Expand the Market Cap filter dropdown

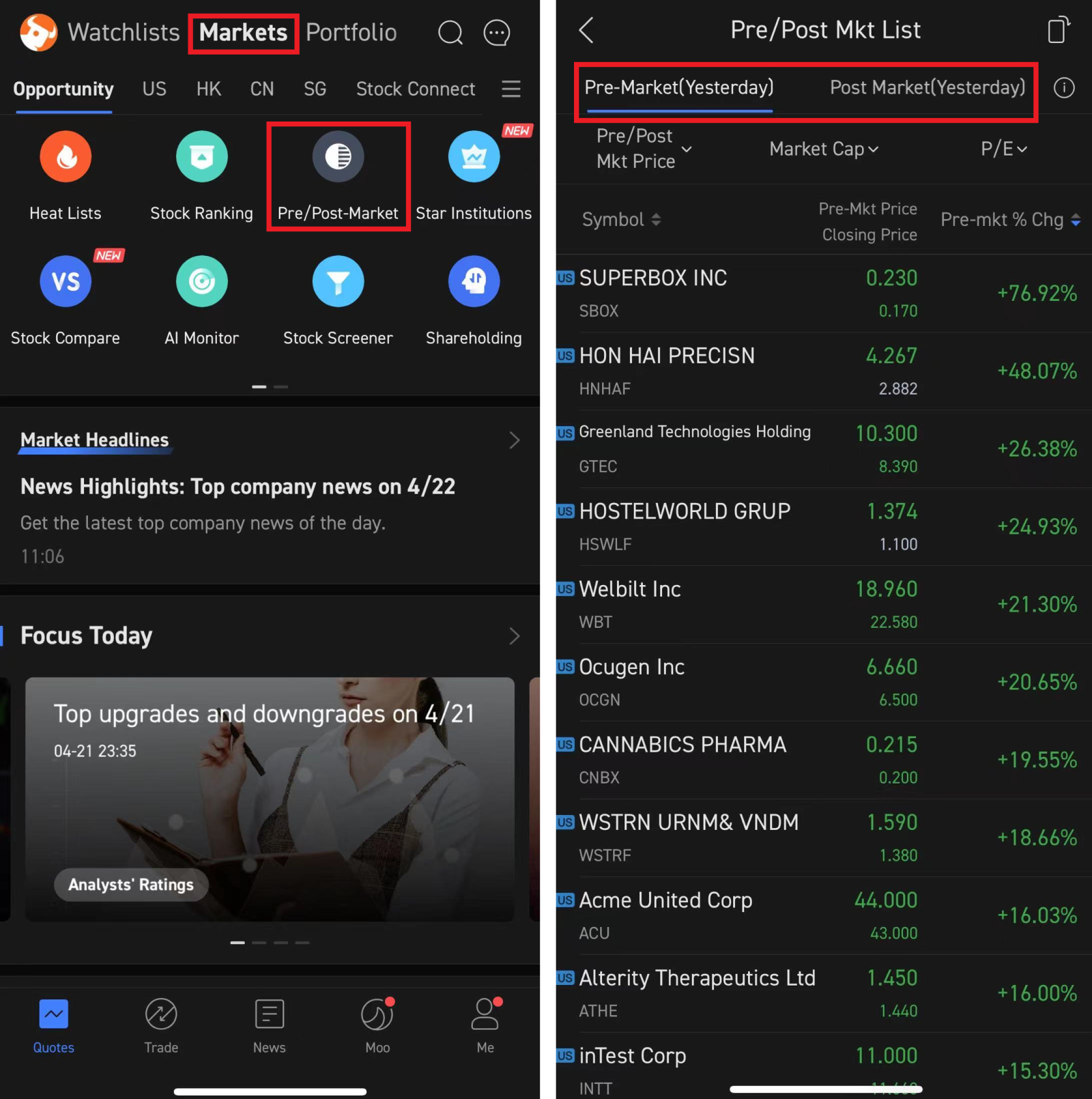click(x=823, y=149)
